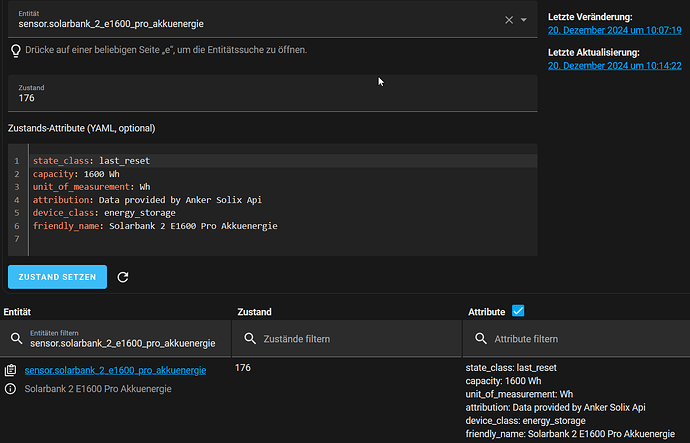
Task: Open info icon beside Solarbank 2 E1600 Pro Akkuenergie
Action: click(10, 389)
